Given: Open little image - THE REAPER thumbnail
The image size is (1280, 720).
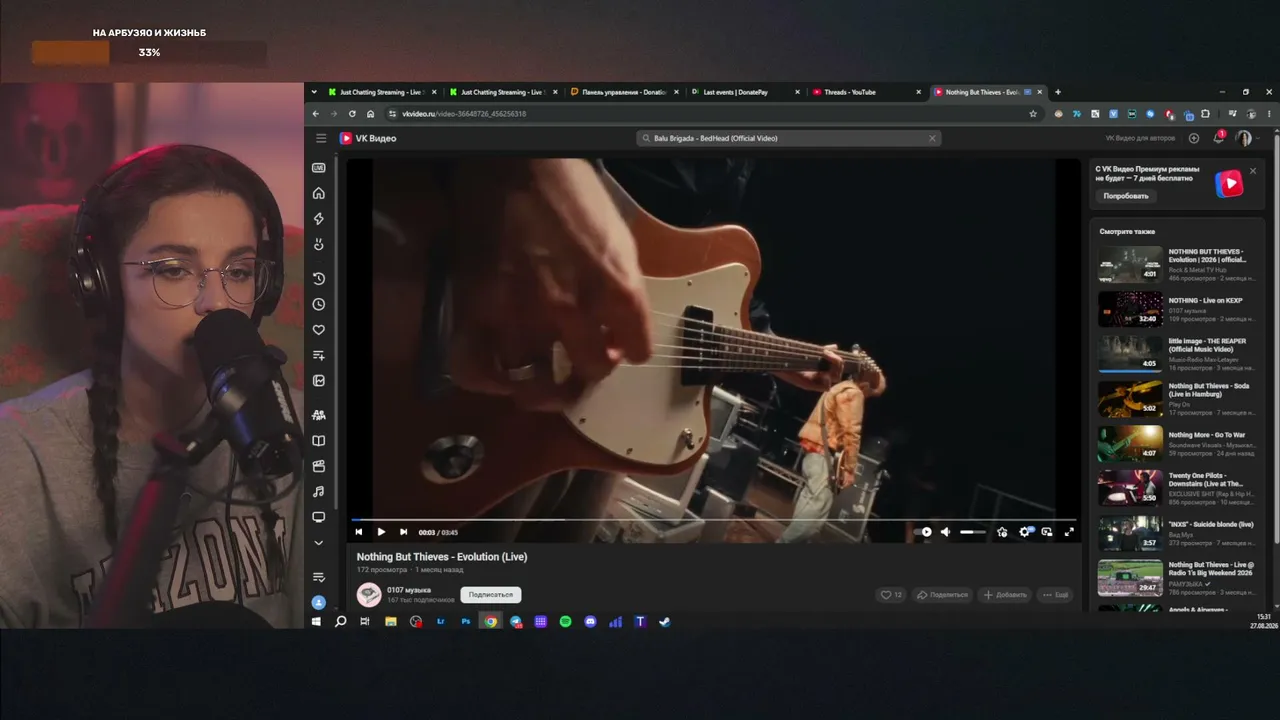Looking at the screenshot, I should pyautogui.click(x=1130, y=353).
